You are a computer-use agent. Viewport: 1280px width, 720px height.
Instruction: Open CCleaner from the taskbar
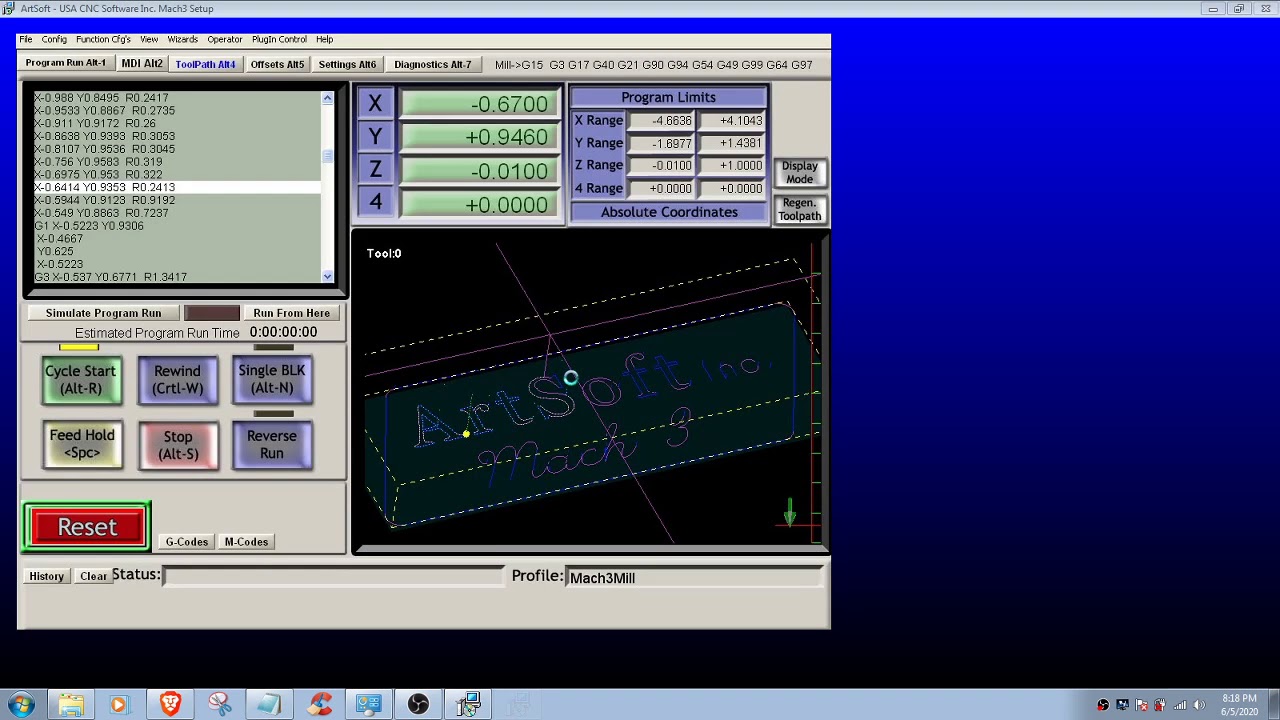[x=320, y=705]
